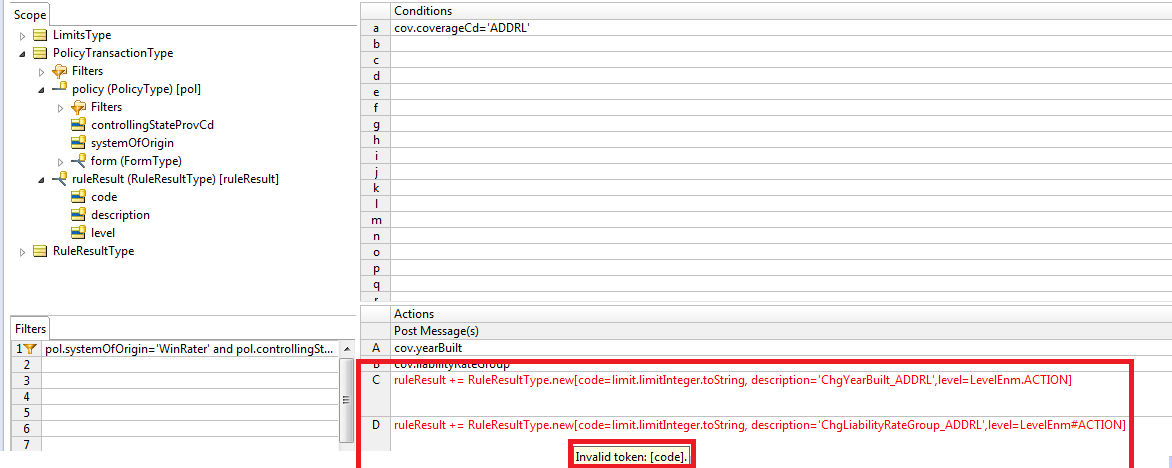The image size is (1172, 468).
Task: Select the Filters tab
Action: [x=31, y=328]
